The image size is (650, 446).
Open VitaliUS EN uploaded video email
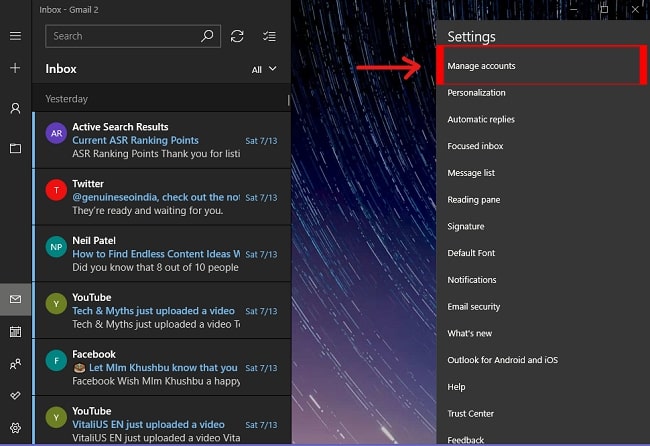(x=162, y=421)
